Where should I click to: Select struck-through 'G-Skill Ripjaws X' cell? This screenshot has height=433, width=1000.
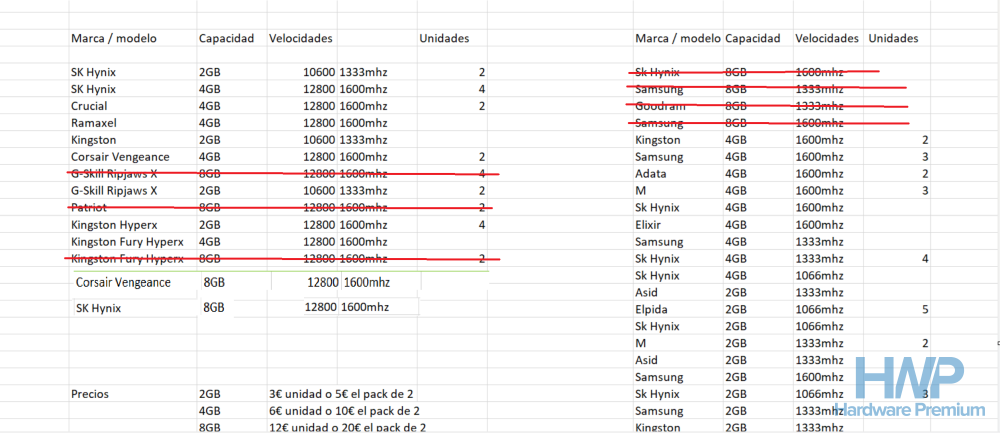(x=114, y=173)
